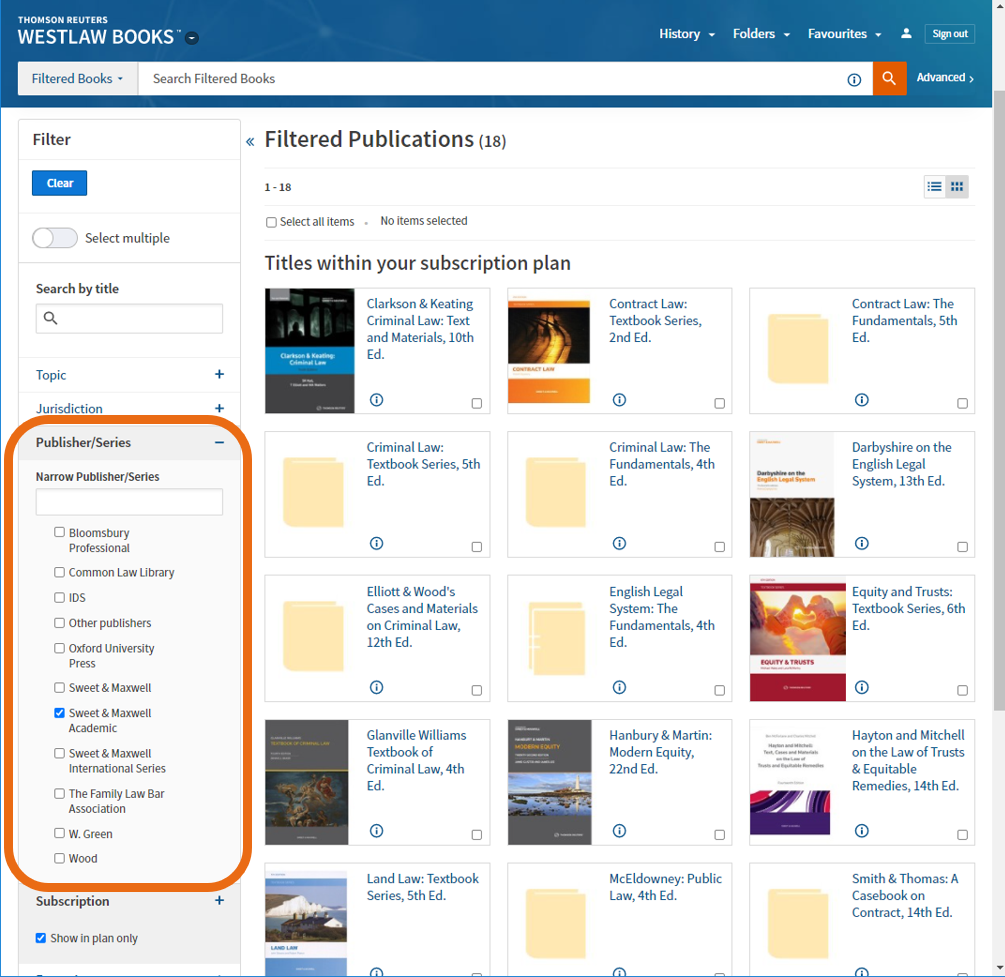Open search tips info icon in search bar

click(x=854, y=79)
